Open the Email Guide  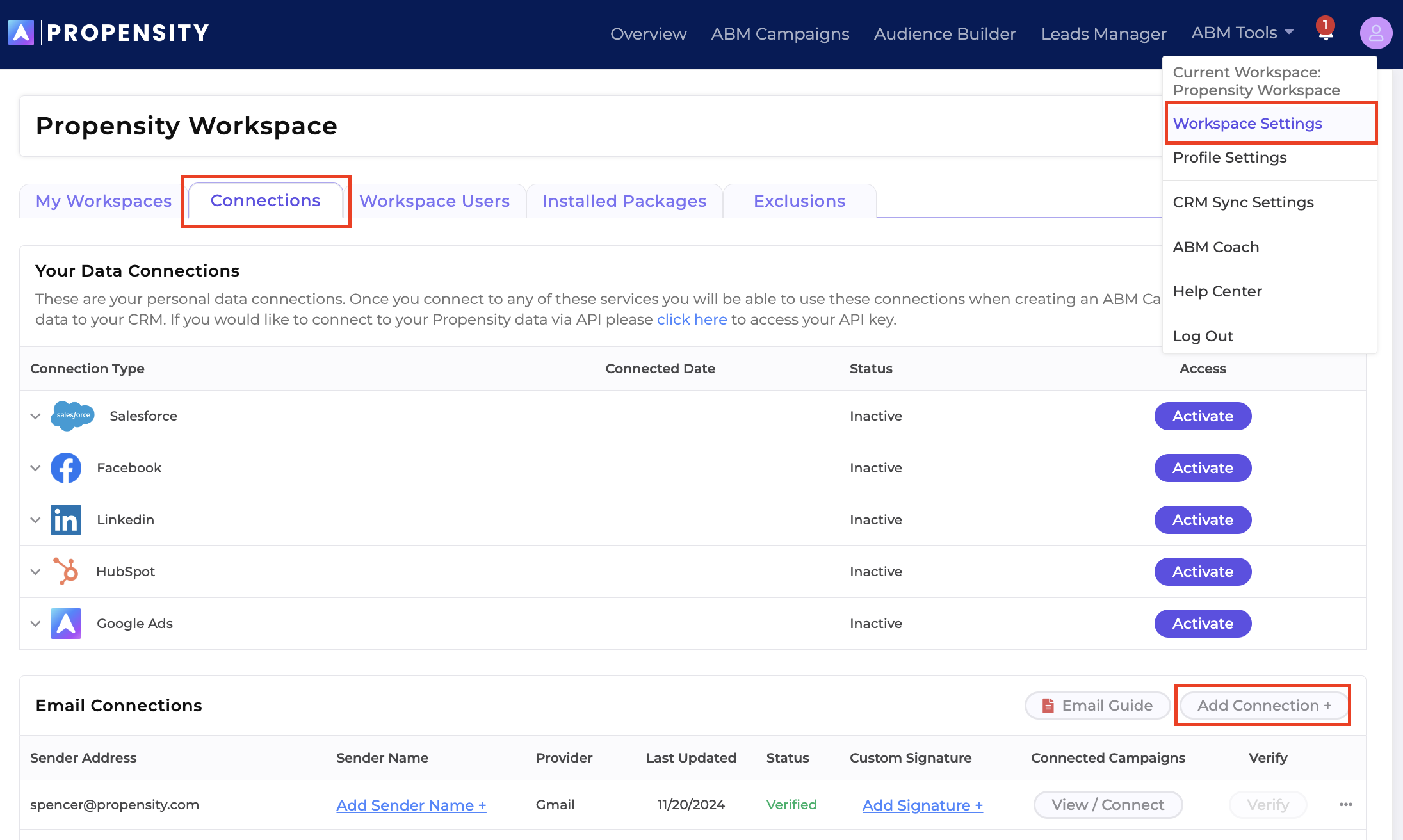[1098, 706]
